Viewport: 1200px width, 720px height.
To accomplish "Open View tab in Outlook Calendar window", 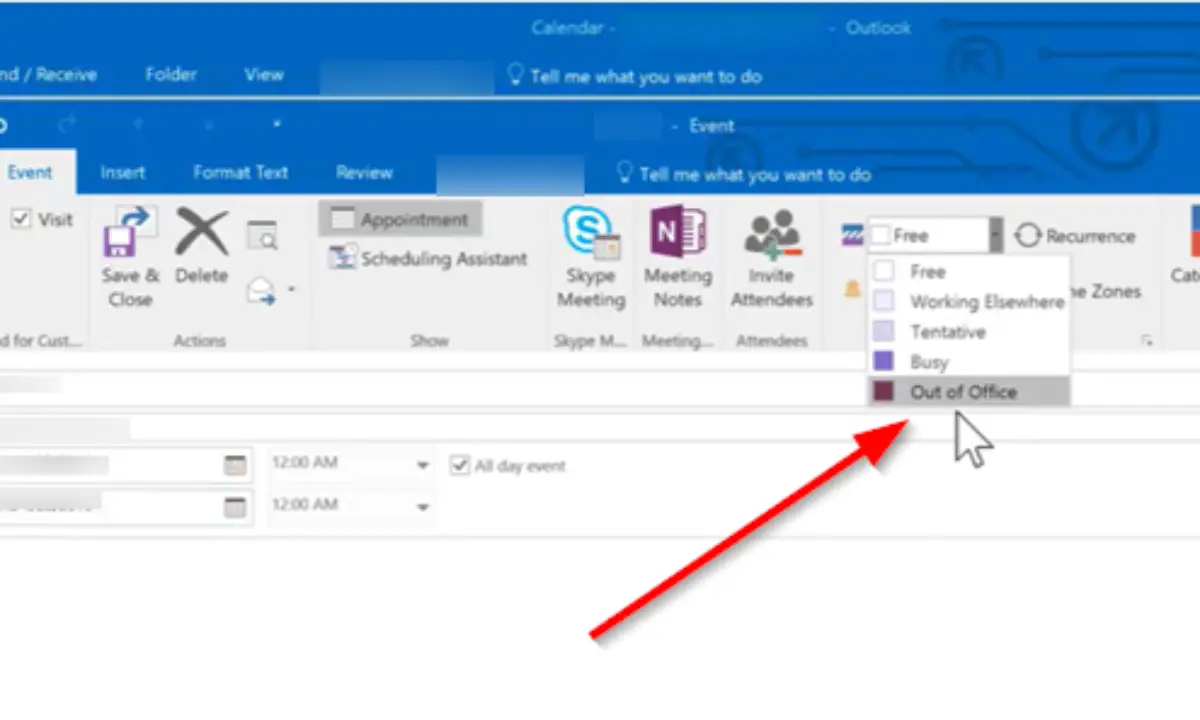I will point(264,75).
